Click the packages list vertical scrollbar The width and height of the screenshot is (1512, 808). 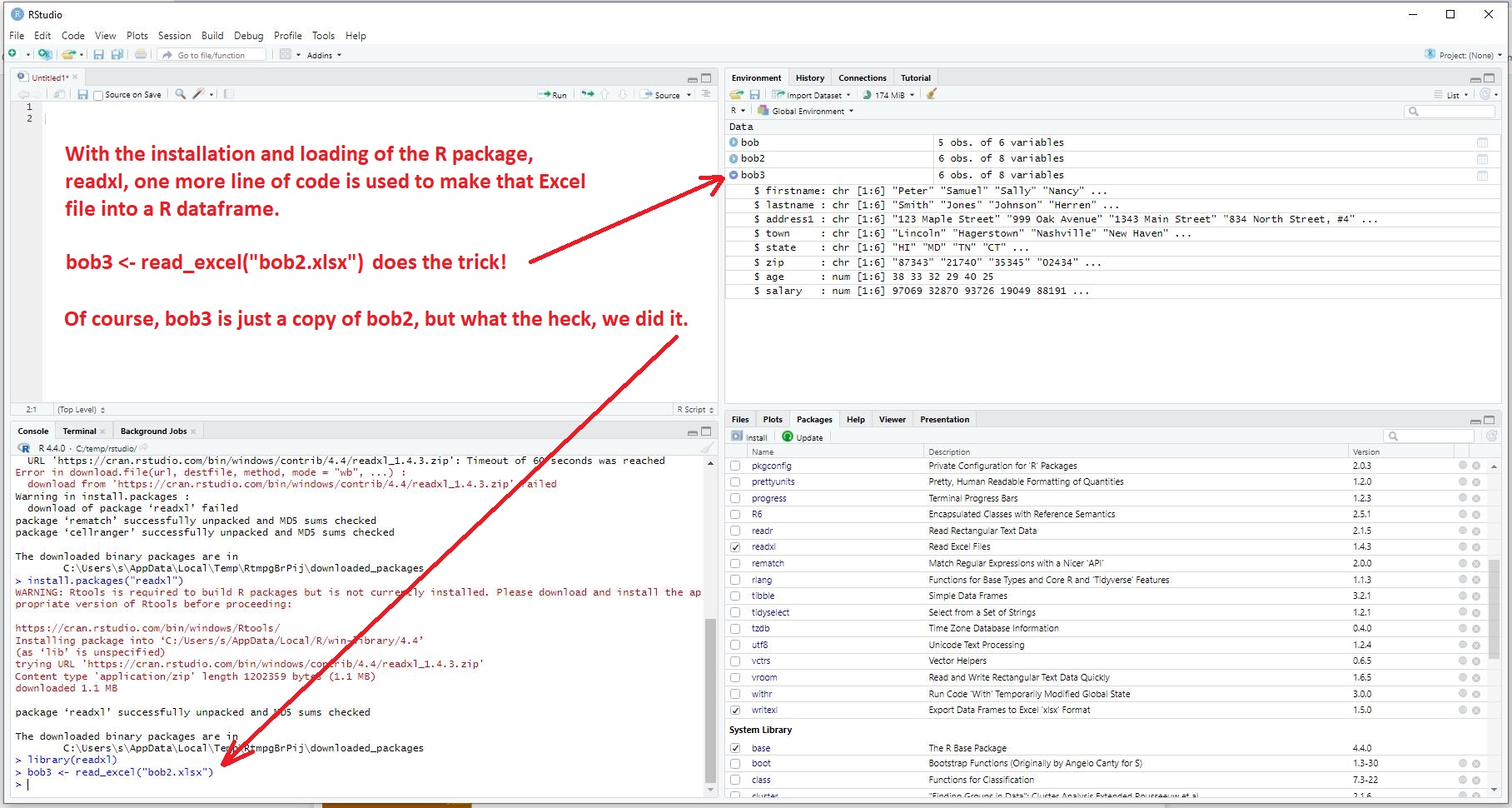pos(1494,608)
